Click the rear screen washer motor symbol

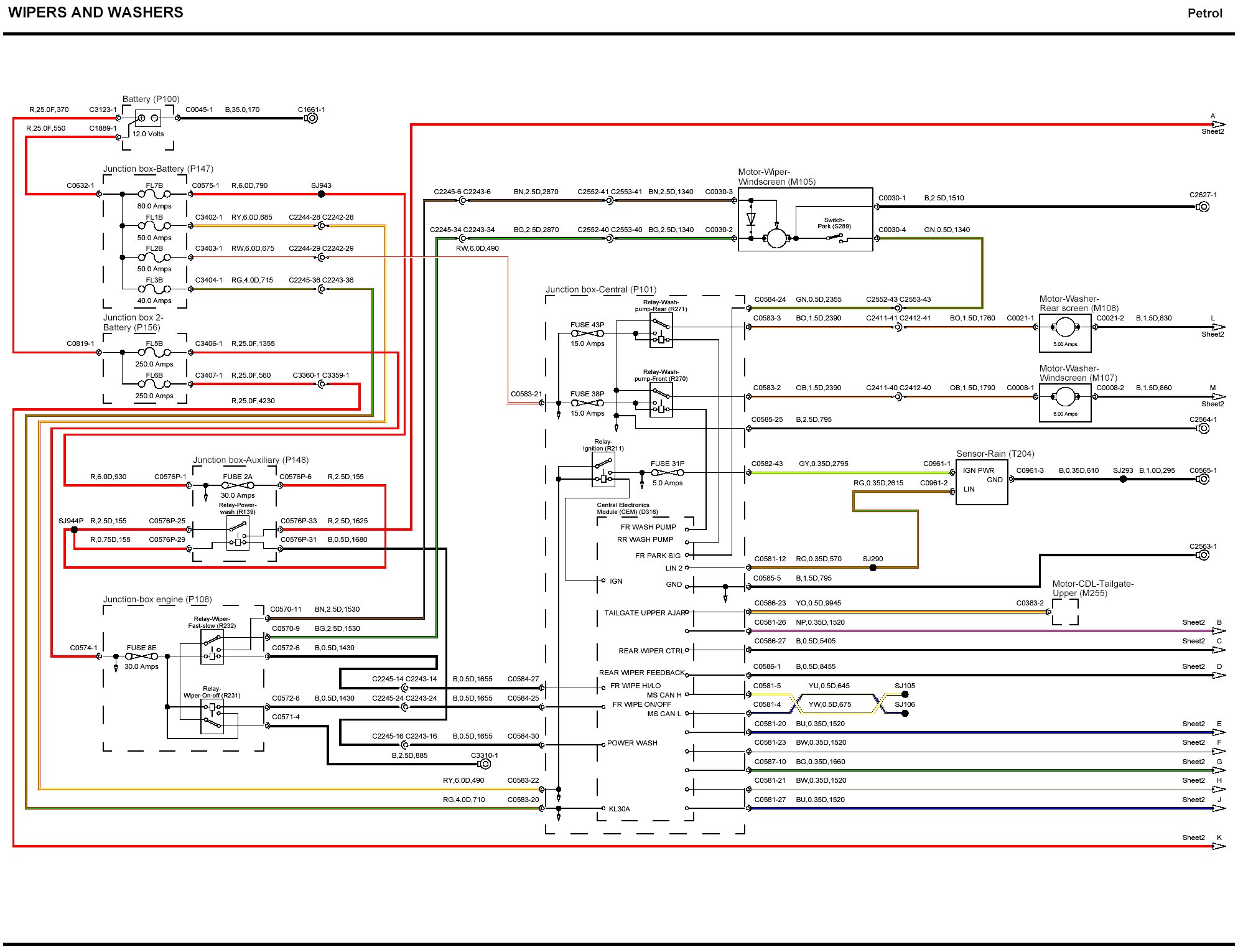click(x=1065, y=327)
